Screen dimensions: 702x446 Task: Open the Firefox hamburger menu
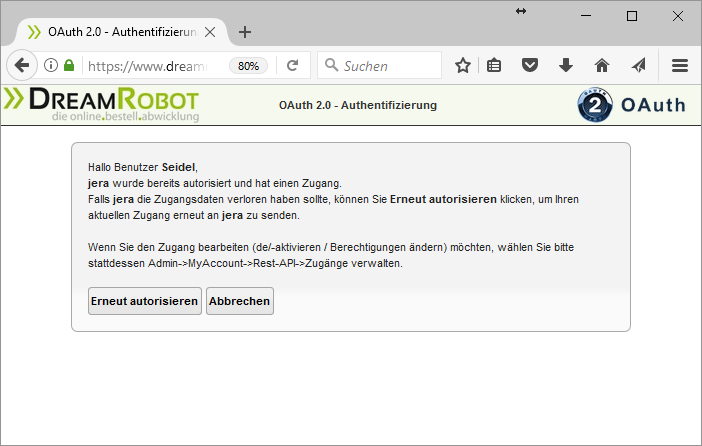point(680,66)
